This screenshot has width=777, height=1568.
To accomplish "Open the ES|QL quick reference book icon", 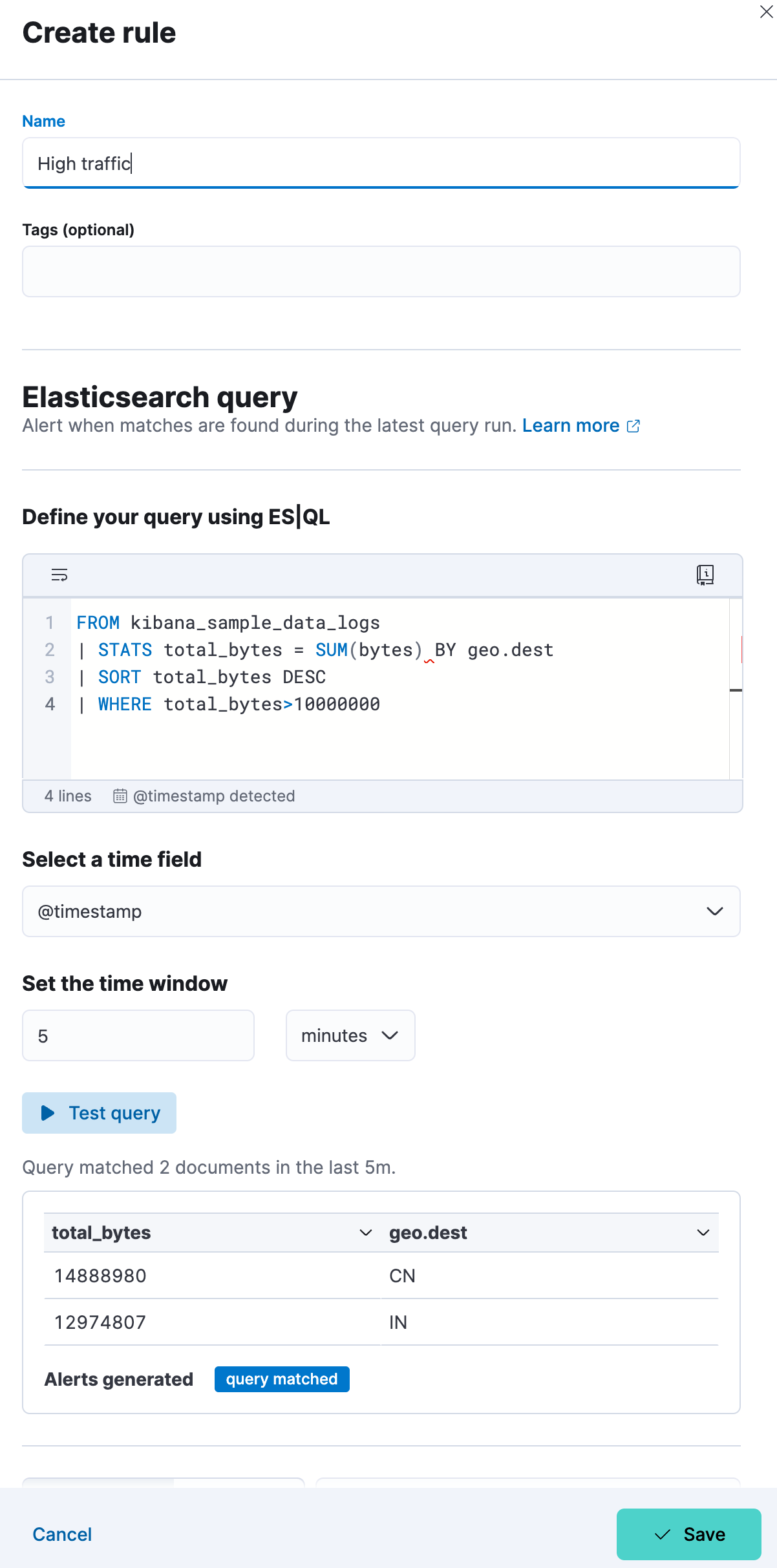I will (x=705, y=575).
